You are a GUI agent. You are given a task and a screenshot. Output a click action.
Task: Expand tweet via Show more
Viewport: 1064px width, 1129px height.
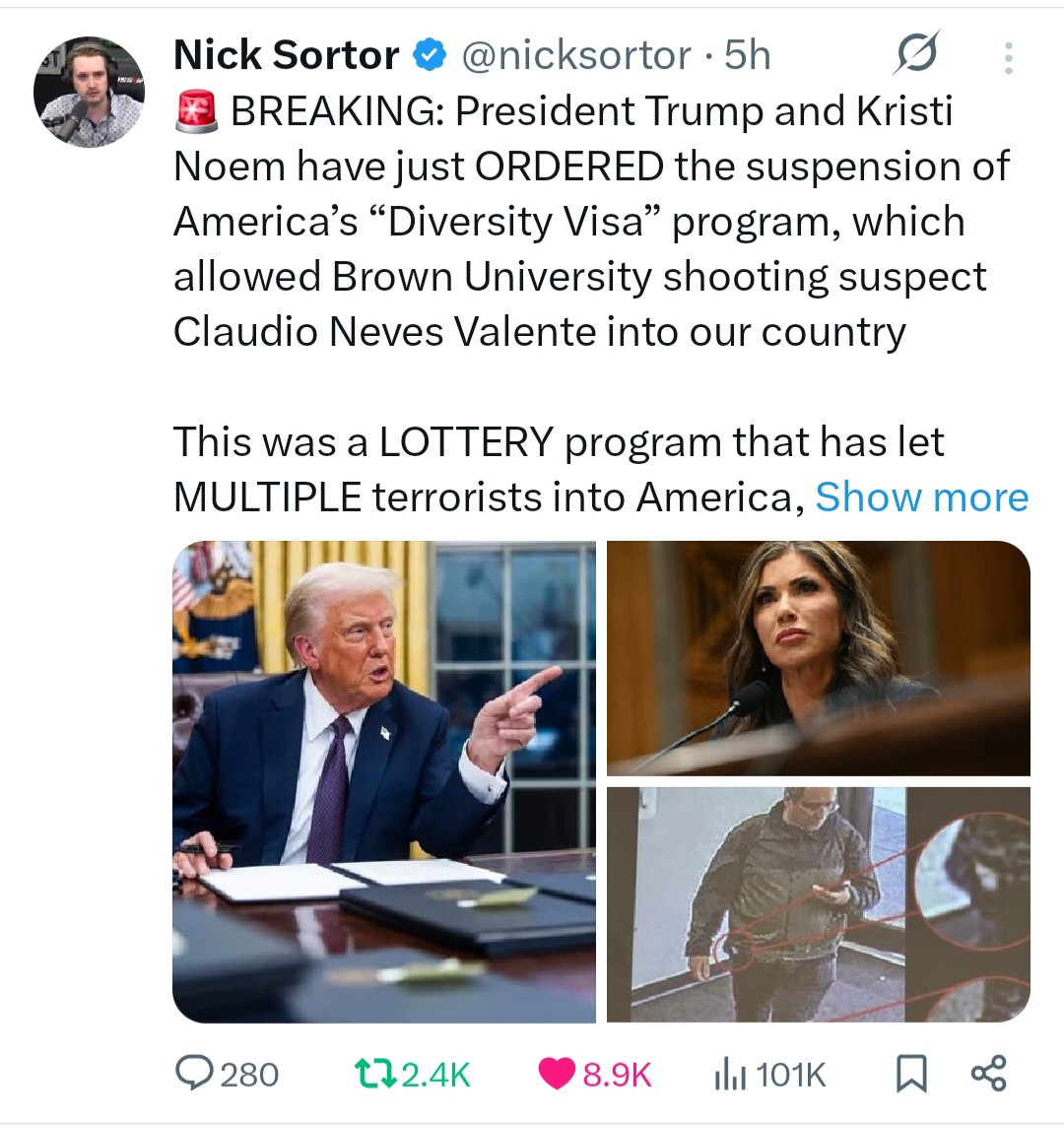[921, 497]
